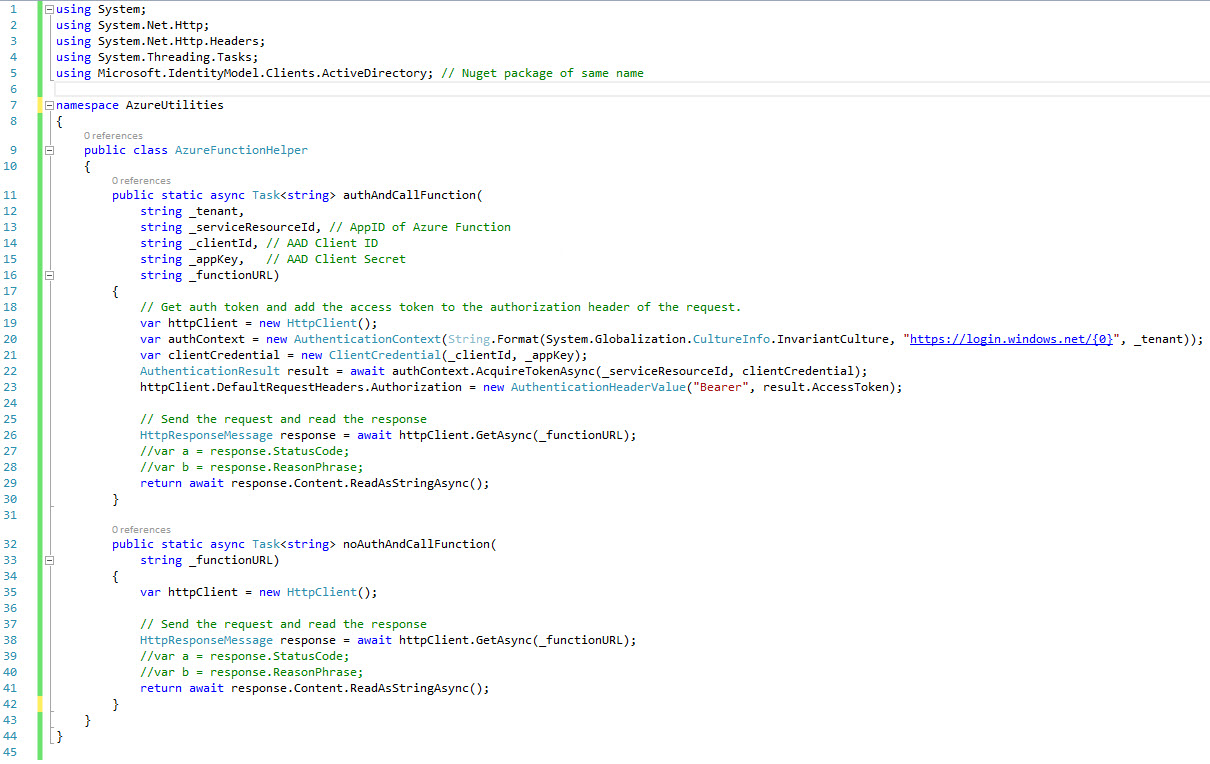This screenshot has height=764, width=1210.
Task: Collapse noAuthAndCallFunction body toggle at line 33
Action: point(49,560)
